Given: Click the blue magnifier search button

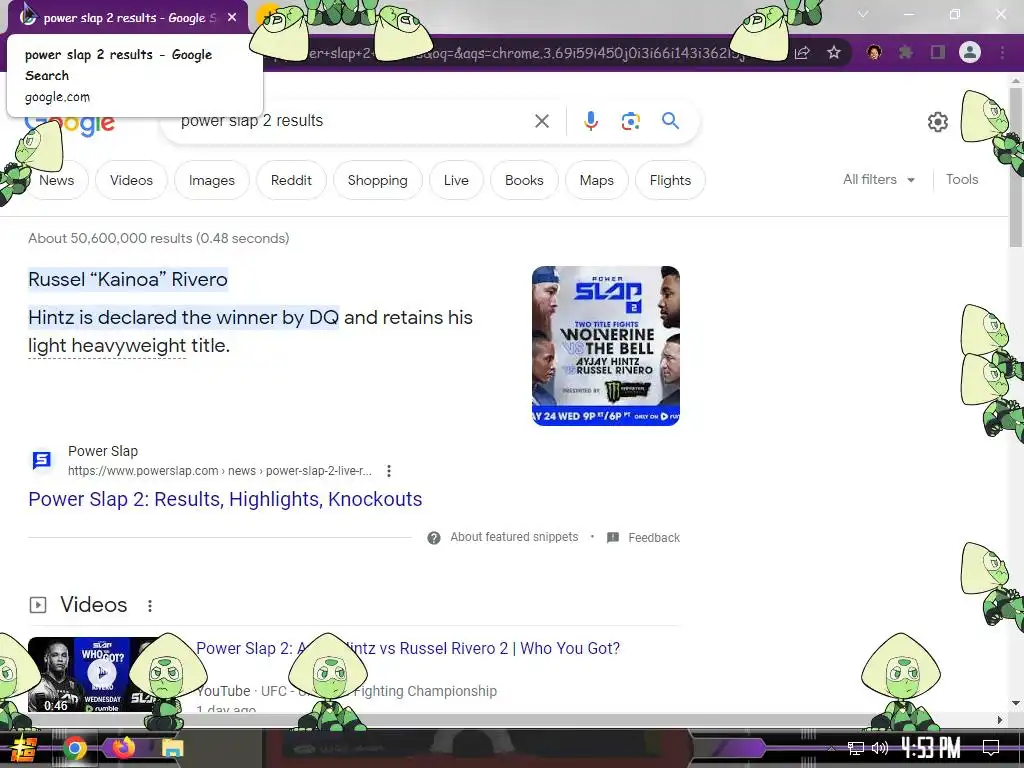Looking at the screenshot, I should [x=670, y=121].
